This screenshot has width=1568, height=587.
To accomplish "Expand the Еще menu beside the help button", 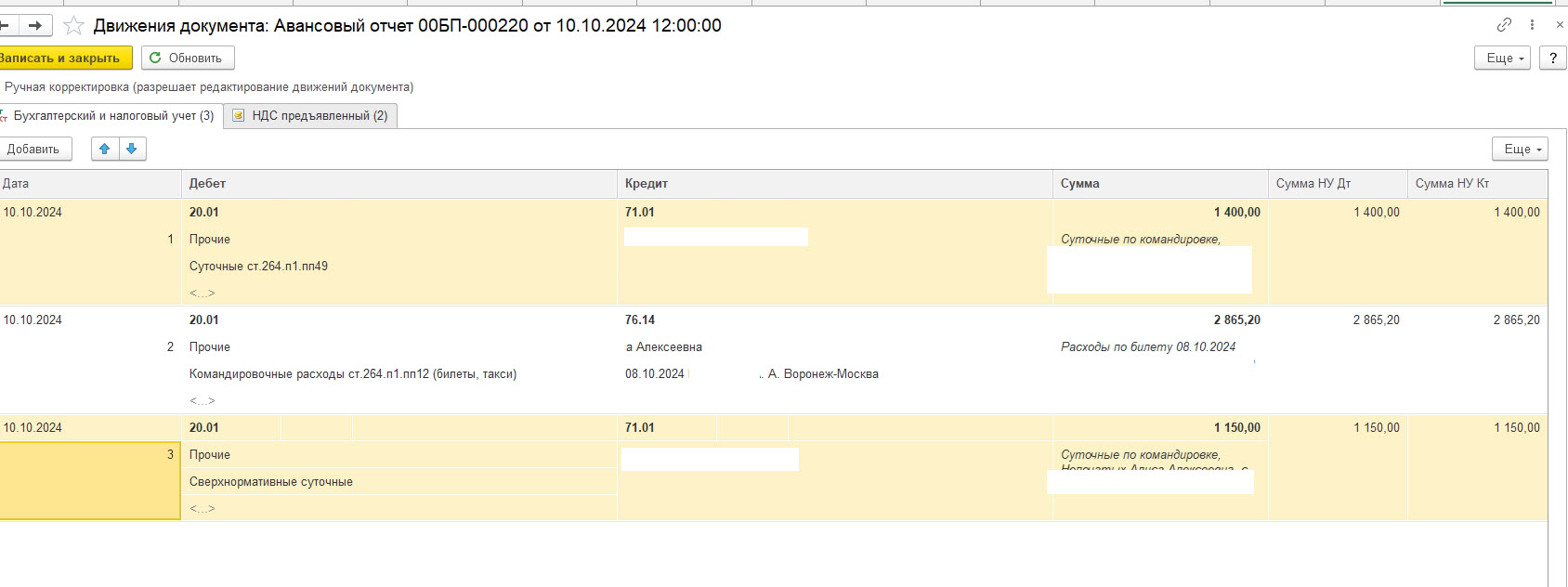I will 1501,58.
